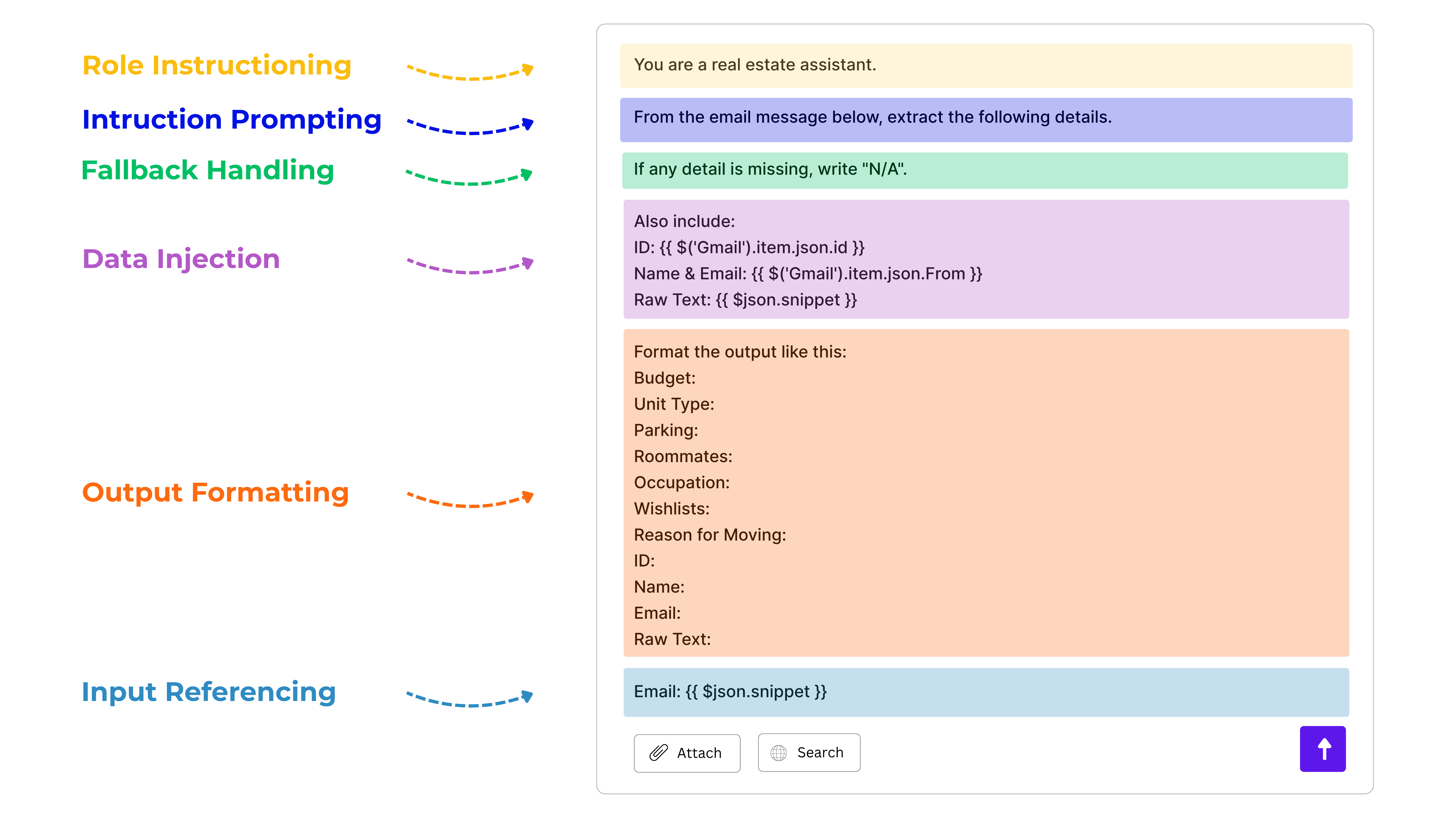
Task: Click 'Format the output like this:' line
Action: [740, 352]
